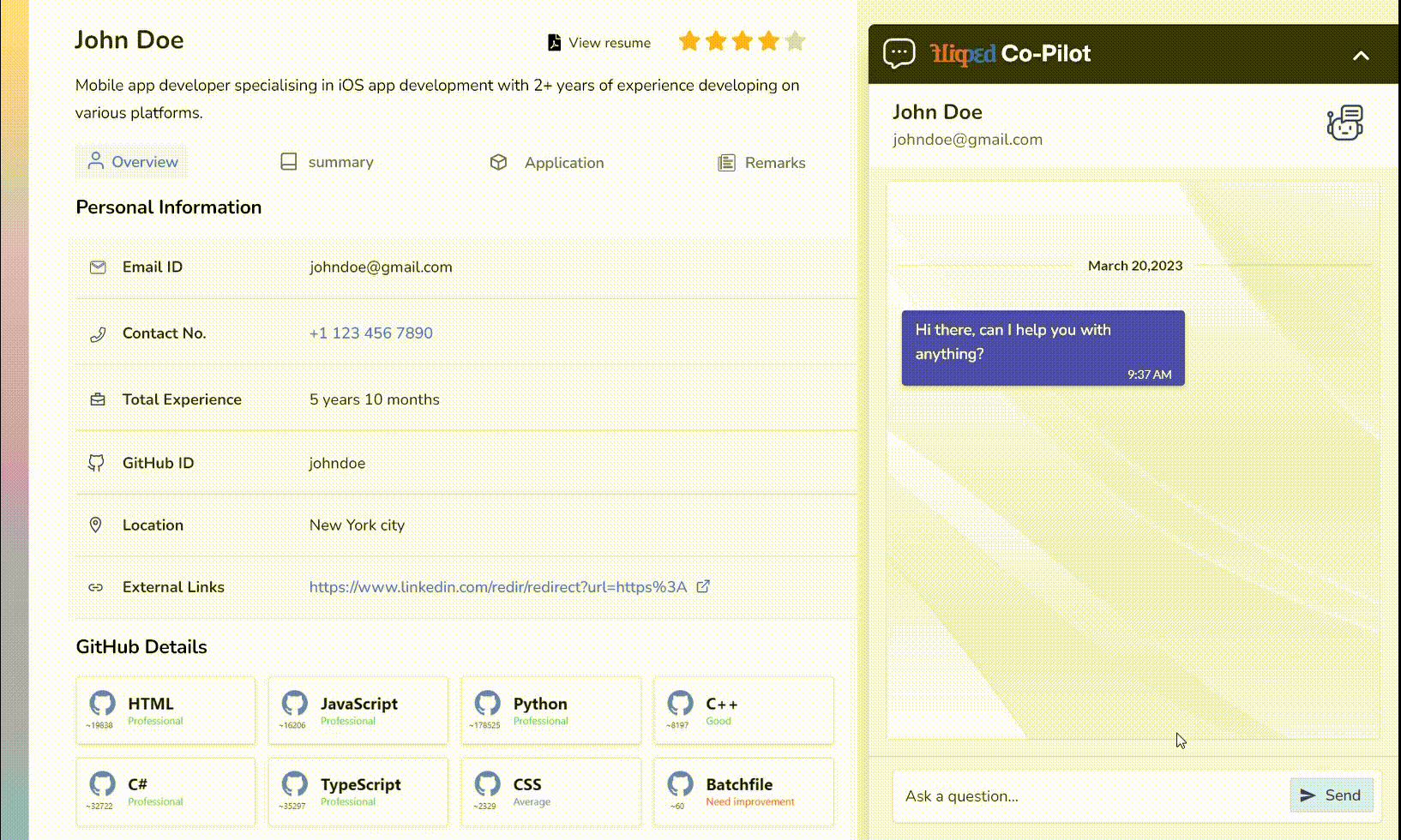
Task: Click the envelope icon beside Email ID
Action: tap(98, 267)
